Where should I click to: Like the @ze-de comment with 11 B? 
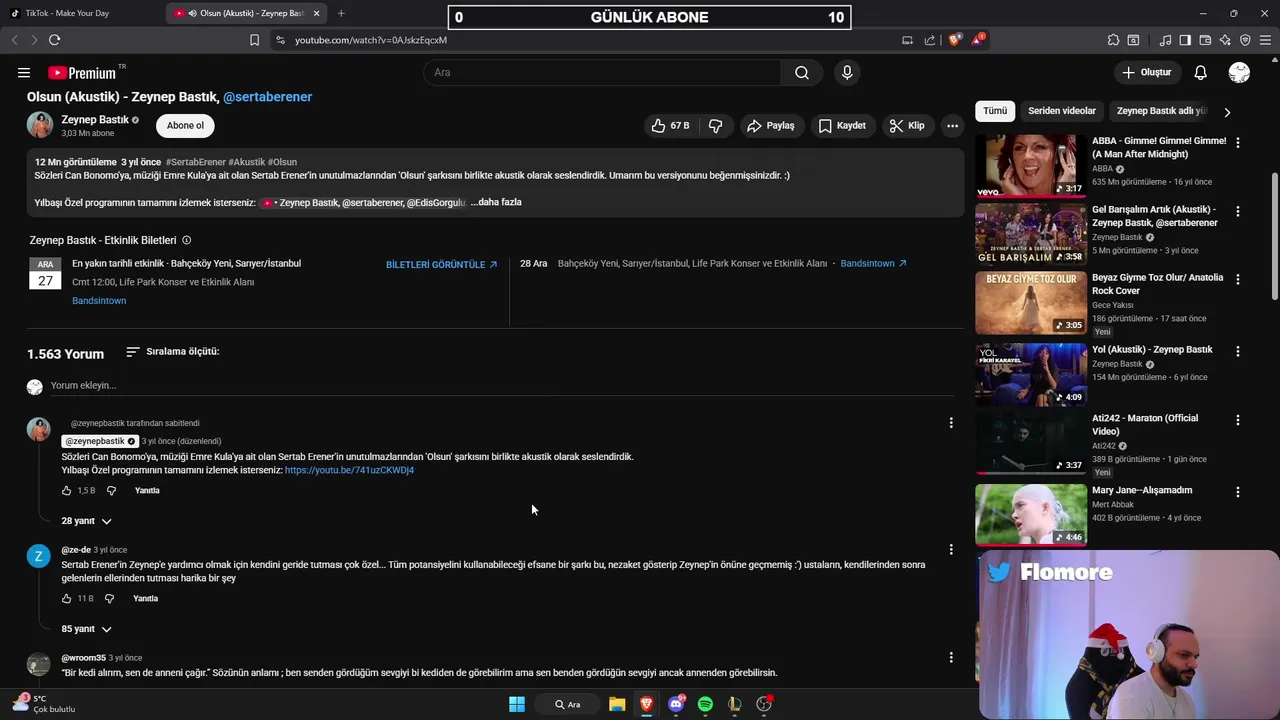[x=67, y=599]
